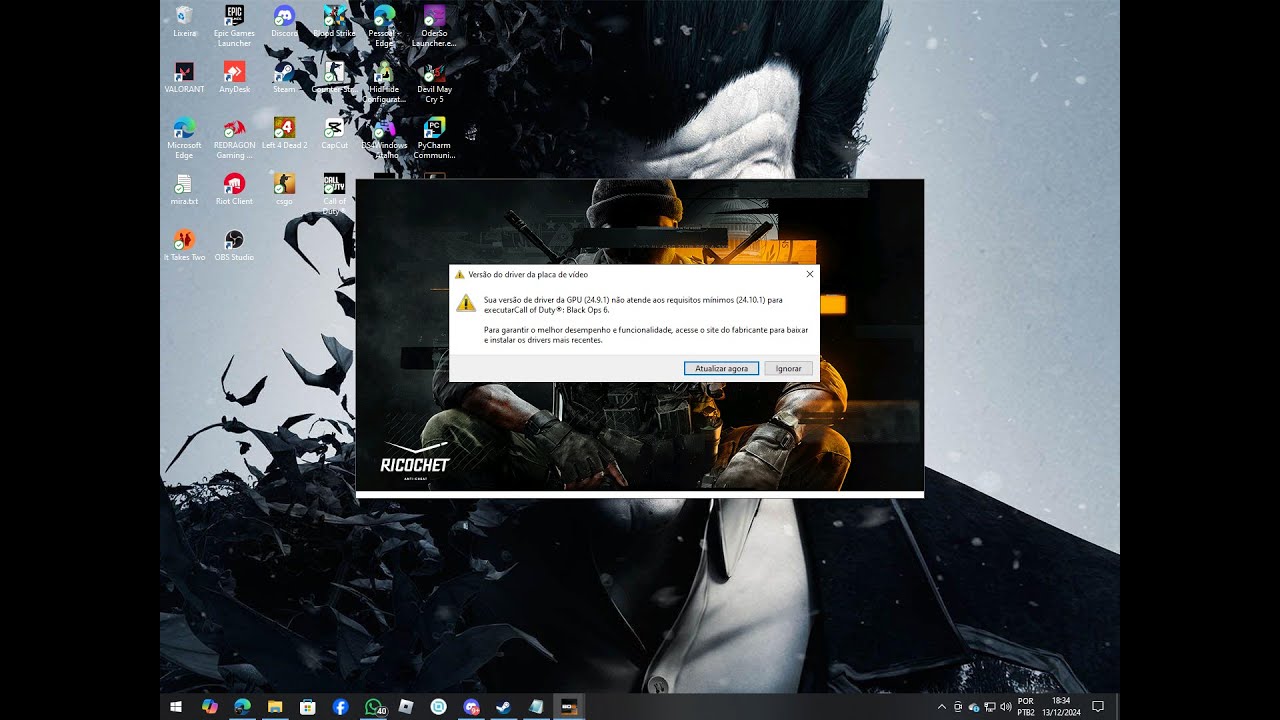The image size is (1280, 720).
Task: Select the It Takes Two desktop icon
Action: pyautogui.click(x=184, y=246)
